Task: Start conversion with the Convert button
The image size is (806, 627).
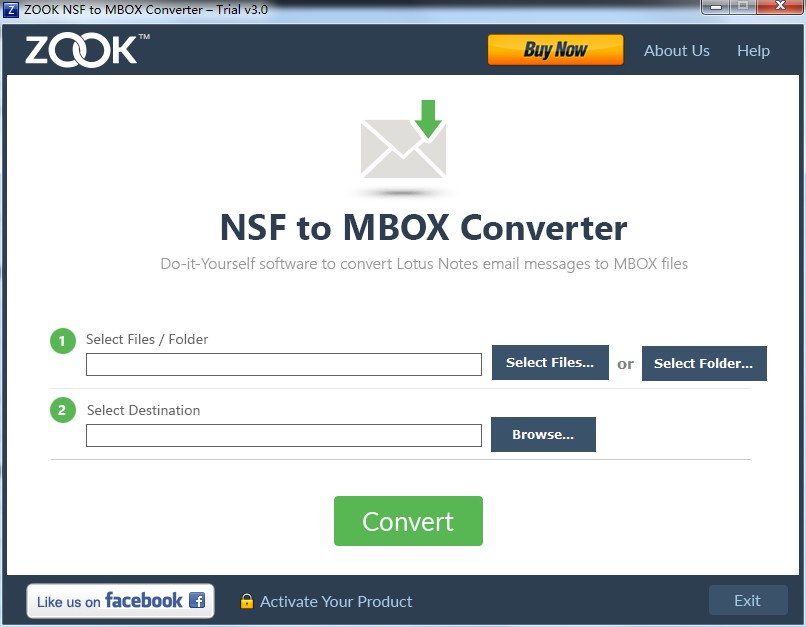Action: point(408,521)
